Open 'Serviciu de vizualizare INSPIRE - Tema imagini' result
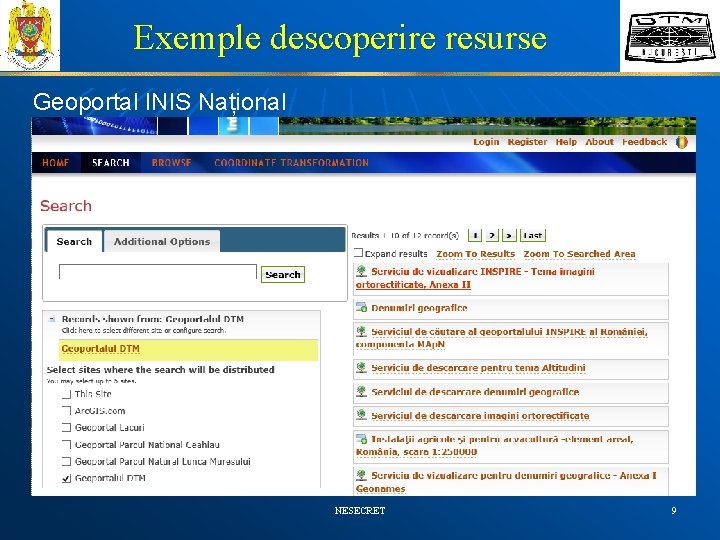The image size is (720, 540). point(475,278)
